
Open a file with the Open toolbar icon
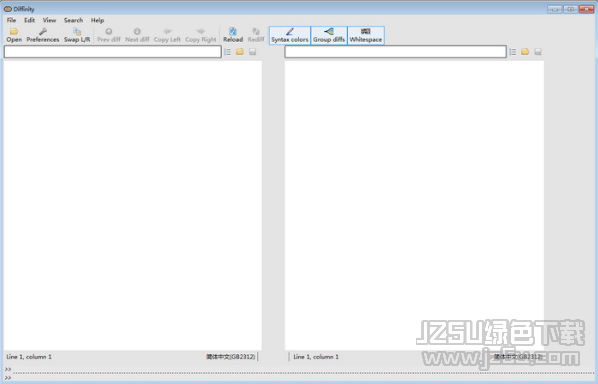[x=14, y=31]
